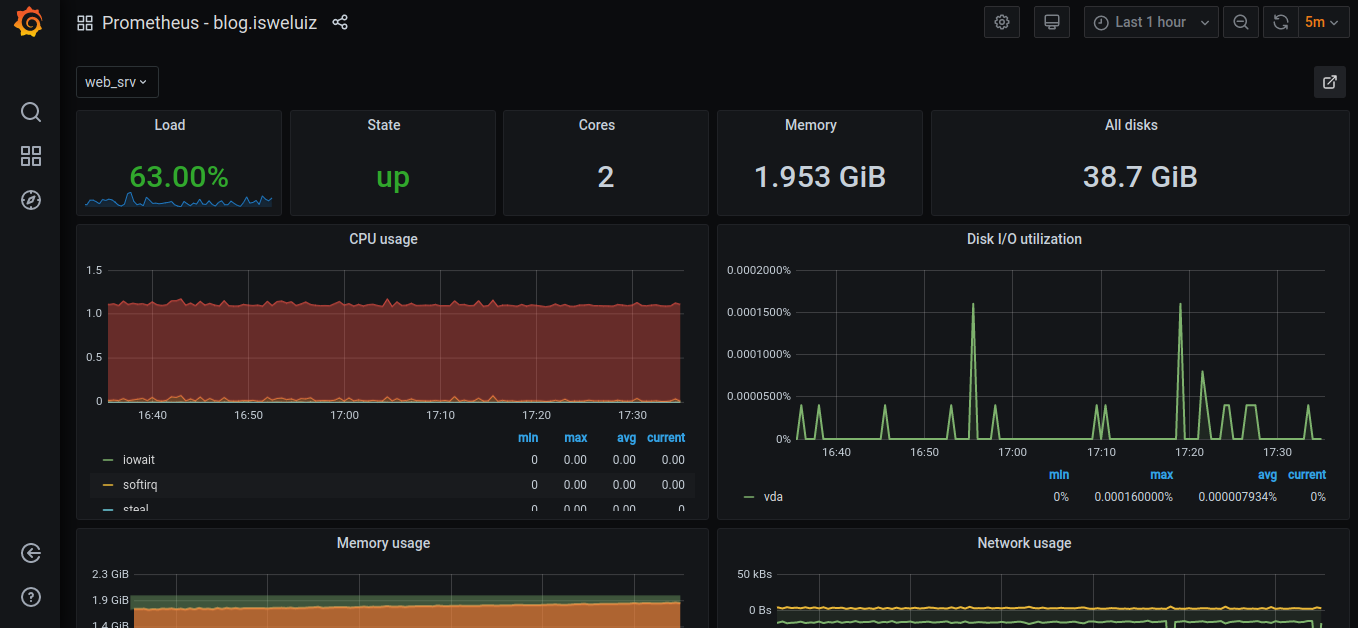Viewport: 1358px width, 628px height.
Task: Open the CPU usage panel title menu
Action: (383, 239)
